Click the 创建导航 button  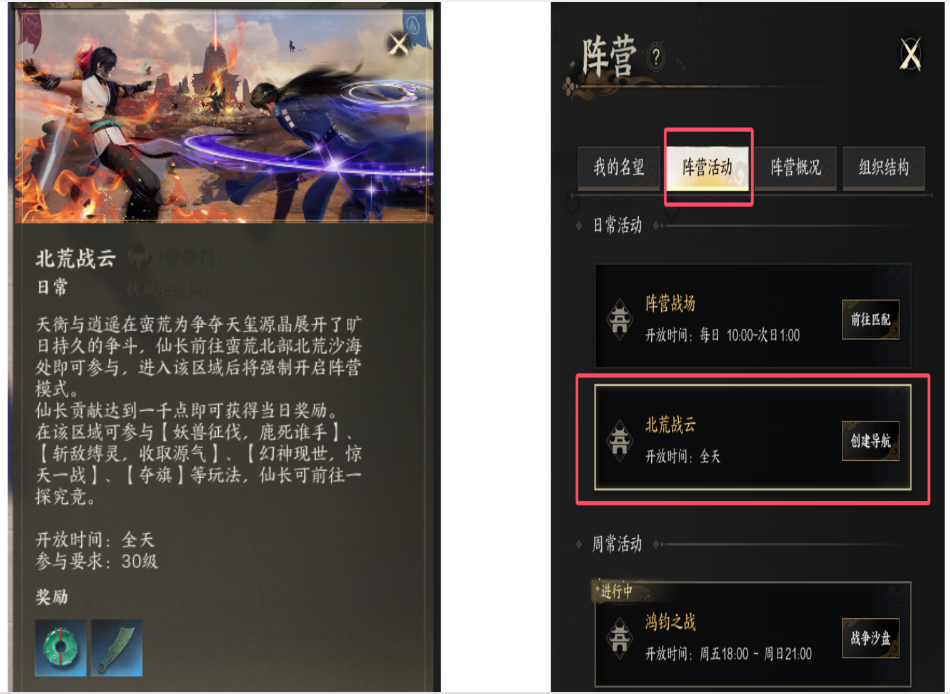871,441
